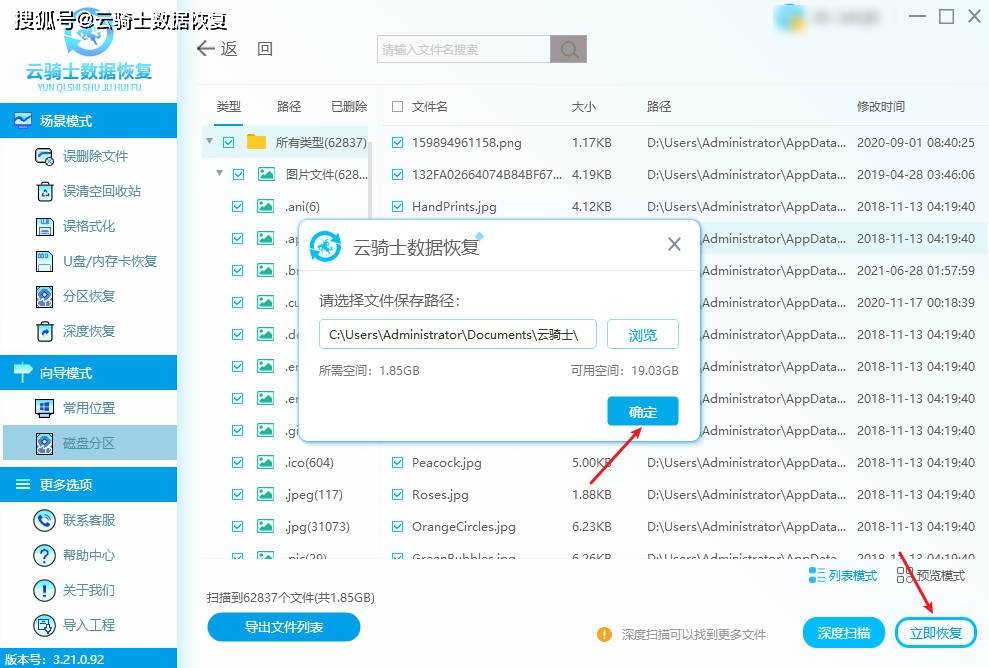Click the 误删除文件 sidebar icon
The height and width of the screenshot is (668, 989).
coord(44,156)
